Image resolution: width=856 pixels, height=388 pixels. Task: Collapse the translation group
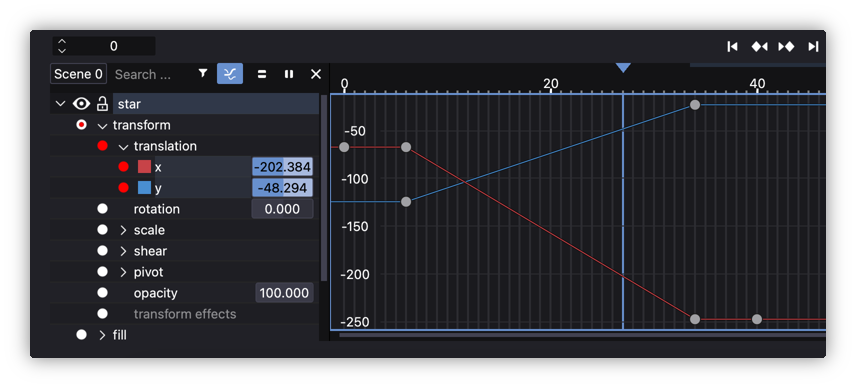tap(123, 147)
